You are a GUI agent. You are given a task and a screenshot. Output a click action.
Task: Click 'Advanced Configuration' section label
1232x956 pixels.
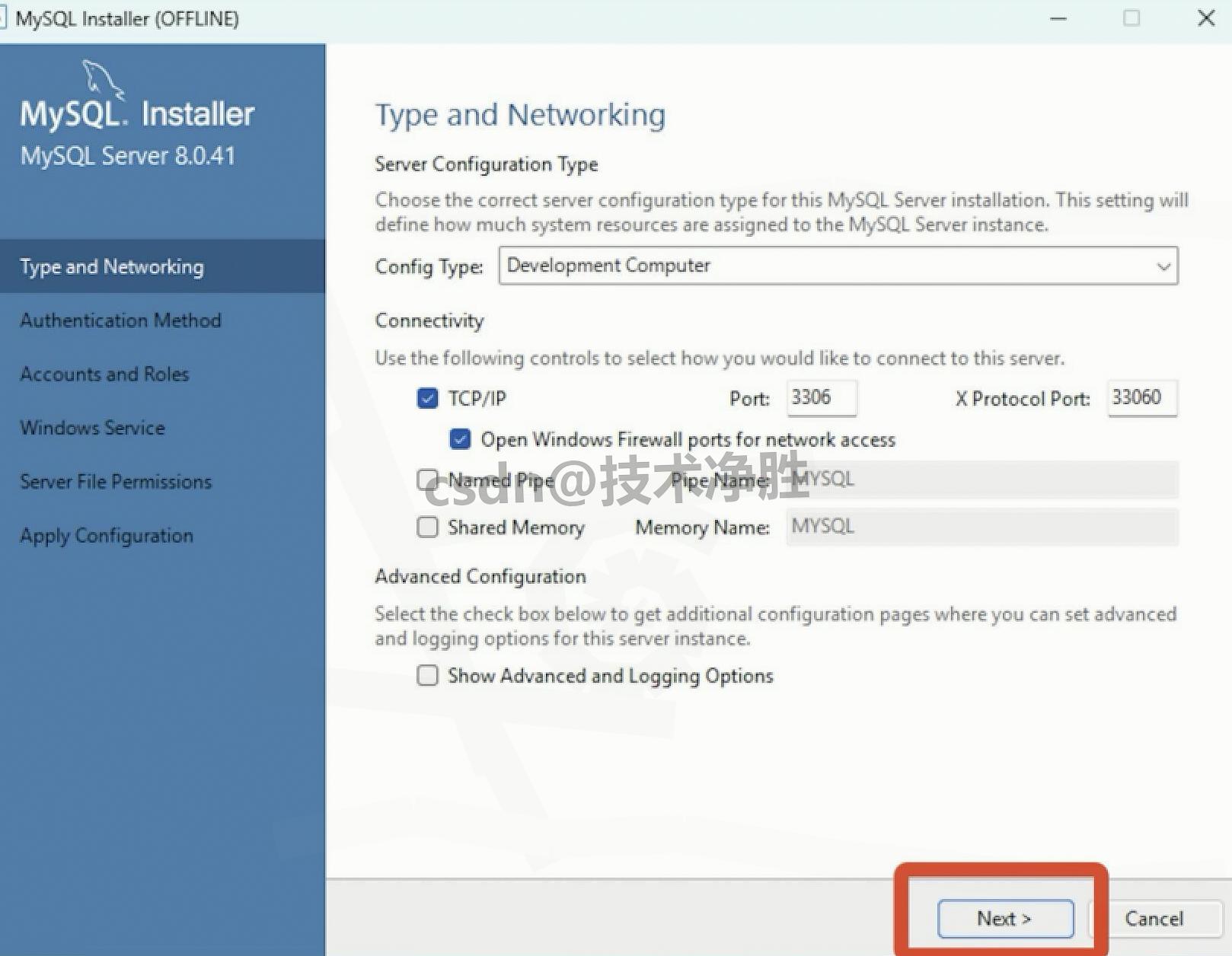click(480, 576)
